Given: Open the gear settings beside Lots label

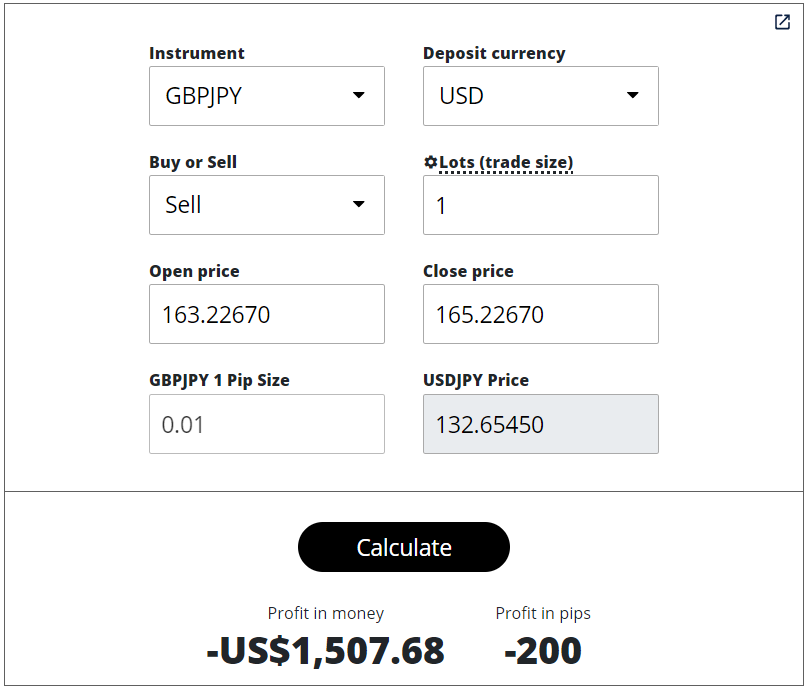Looking at the screenshot, I should pos(430,161).
